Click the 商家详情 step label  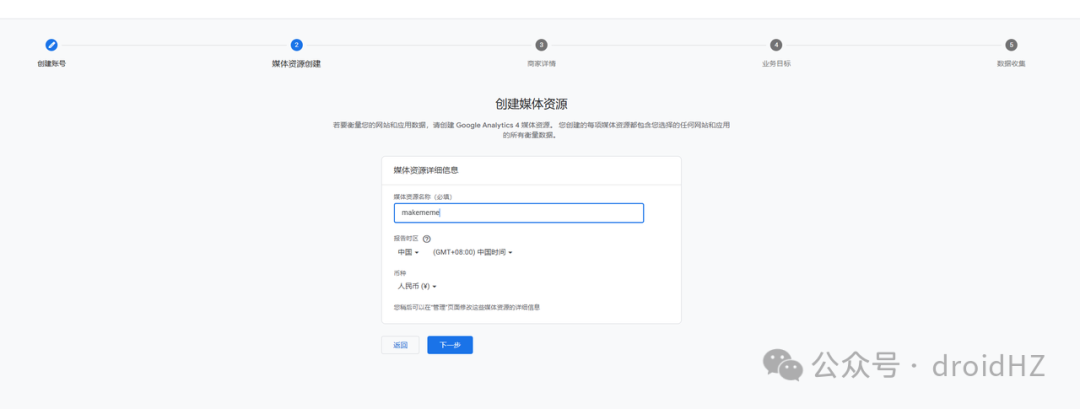[x=541, y=63]
